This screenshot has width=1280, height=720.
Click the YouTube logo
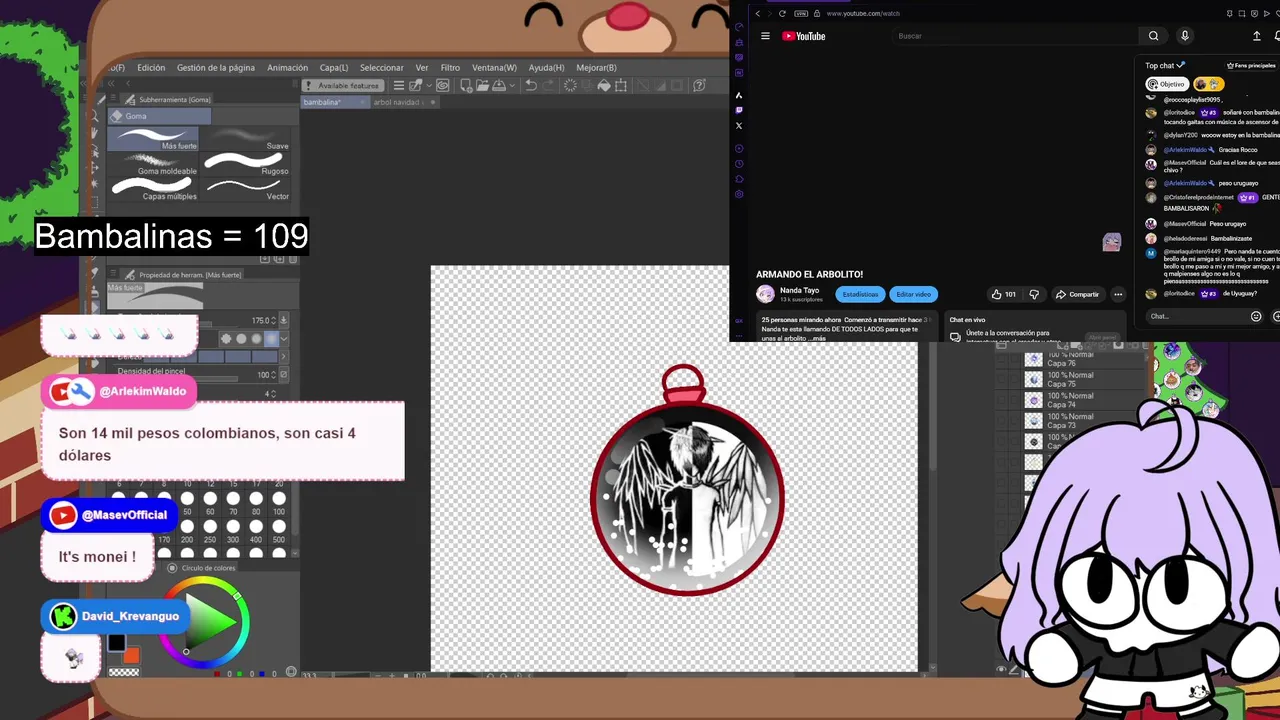point(804,36)
